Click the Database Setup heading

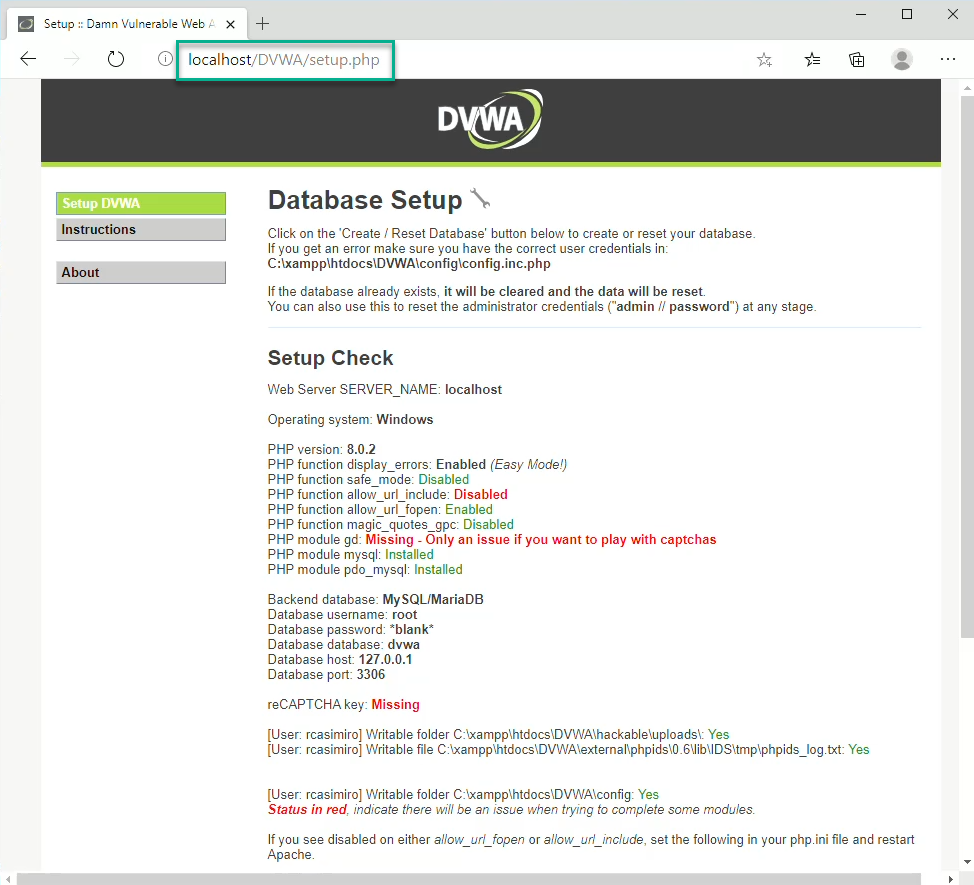pyautogui.click(x=365, y=200)
